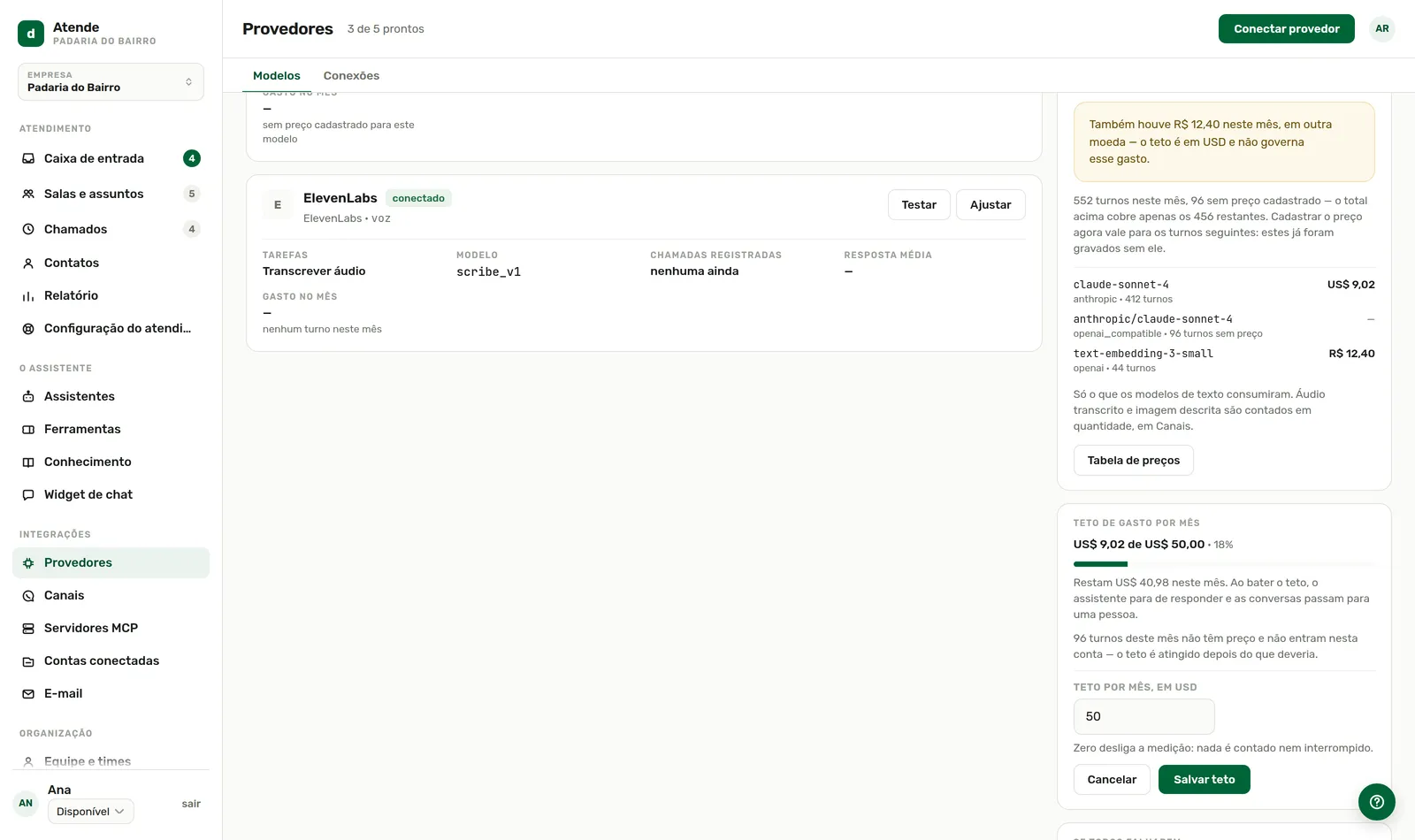Screen dimensions: 1415x840
Task: Click the conectado status badge
Action: click(418, 198)
